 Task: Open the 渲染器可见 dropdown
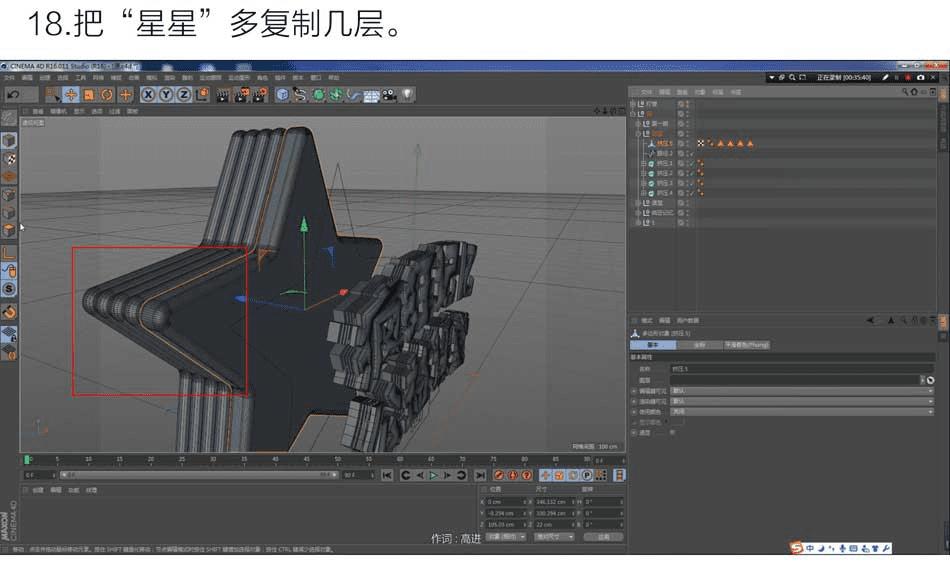tap(802, 401)
